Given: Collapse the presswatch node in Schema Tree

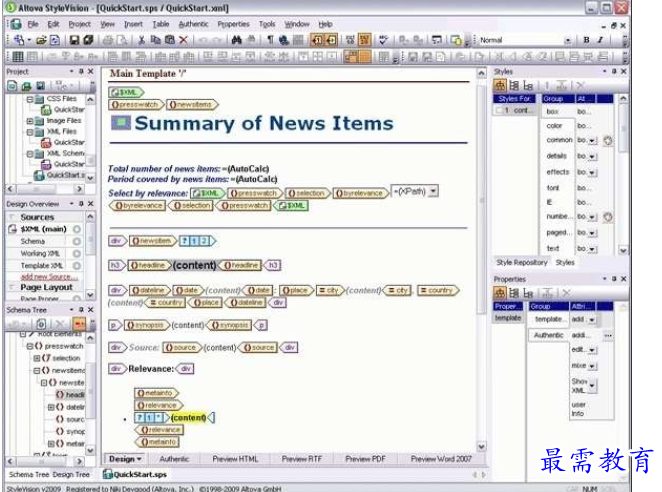Looking at the screenshot, I should click(30, 346).
